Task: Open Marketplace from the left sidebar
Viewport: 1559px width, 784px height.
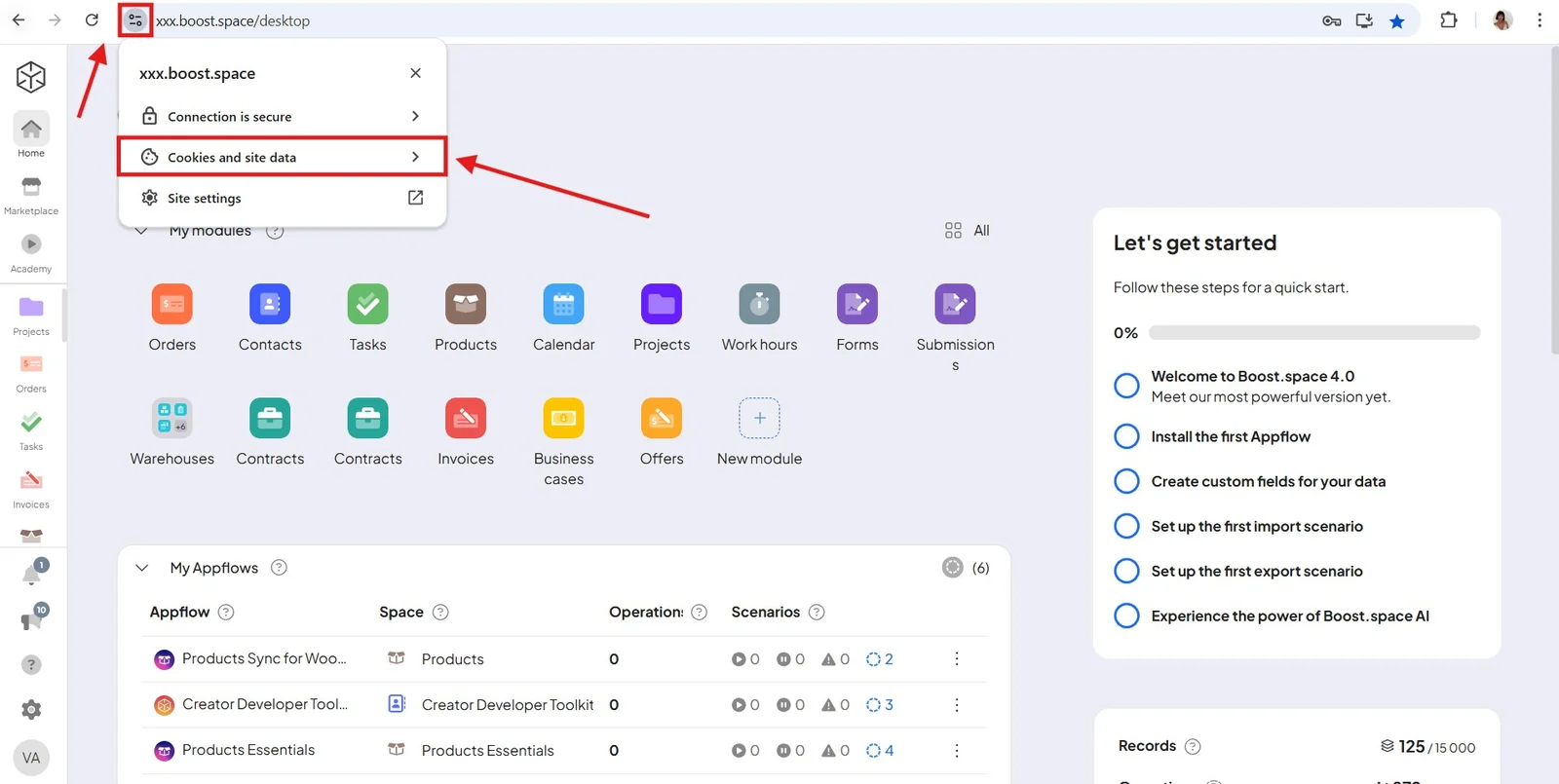Action: point(31,196)
